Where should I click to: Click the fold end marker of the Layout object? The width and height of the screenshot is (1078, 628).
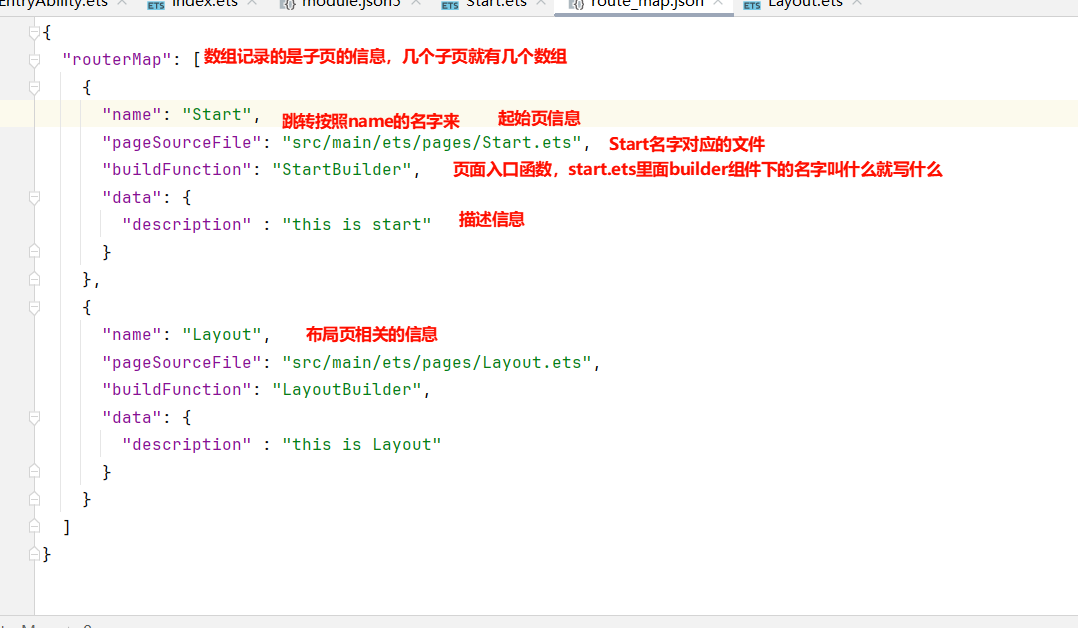pyautogui.click(x=34, y=499)
